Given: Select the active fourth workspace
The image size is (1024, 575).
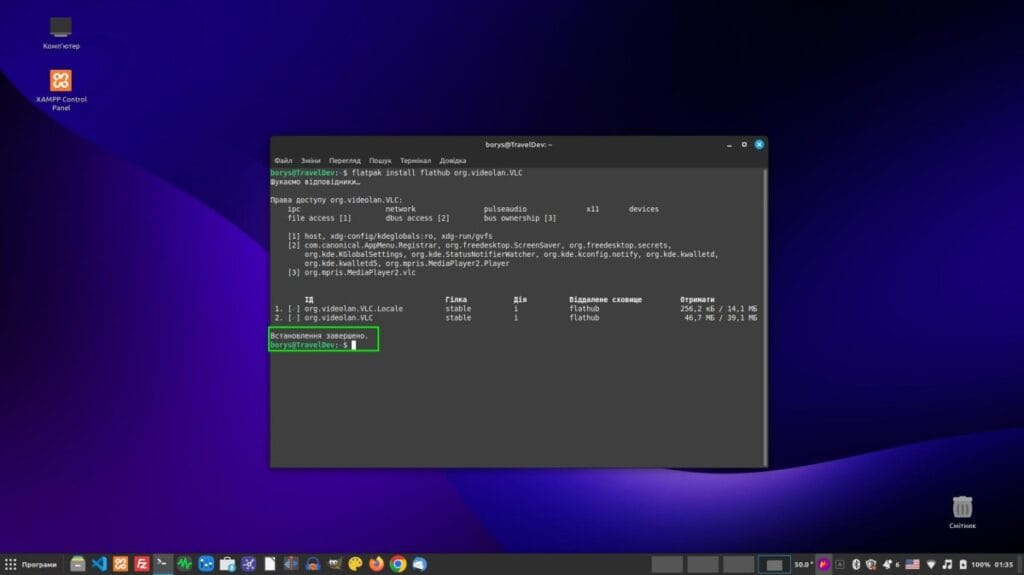Looking at the screenshot, I should click(x=774, y=564).
